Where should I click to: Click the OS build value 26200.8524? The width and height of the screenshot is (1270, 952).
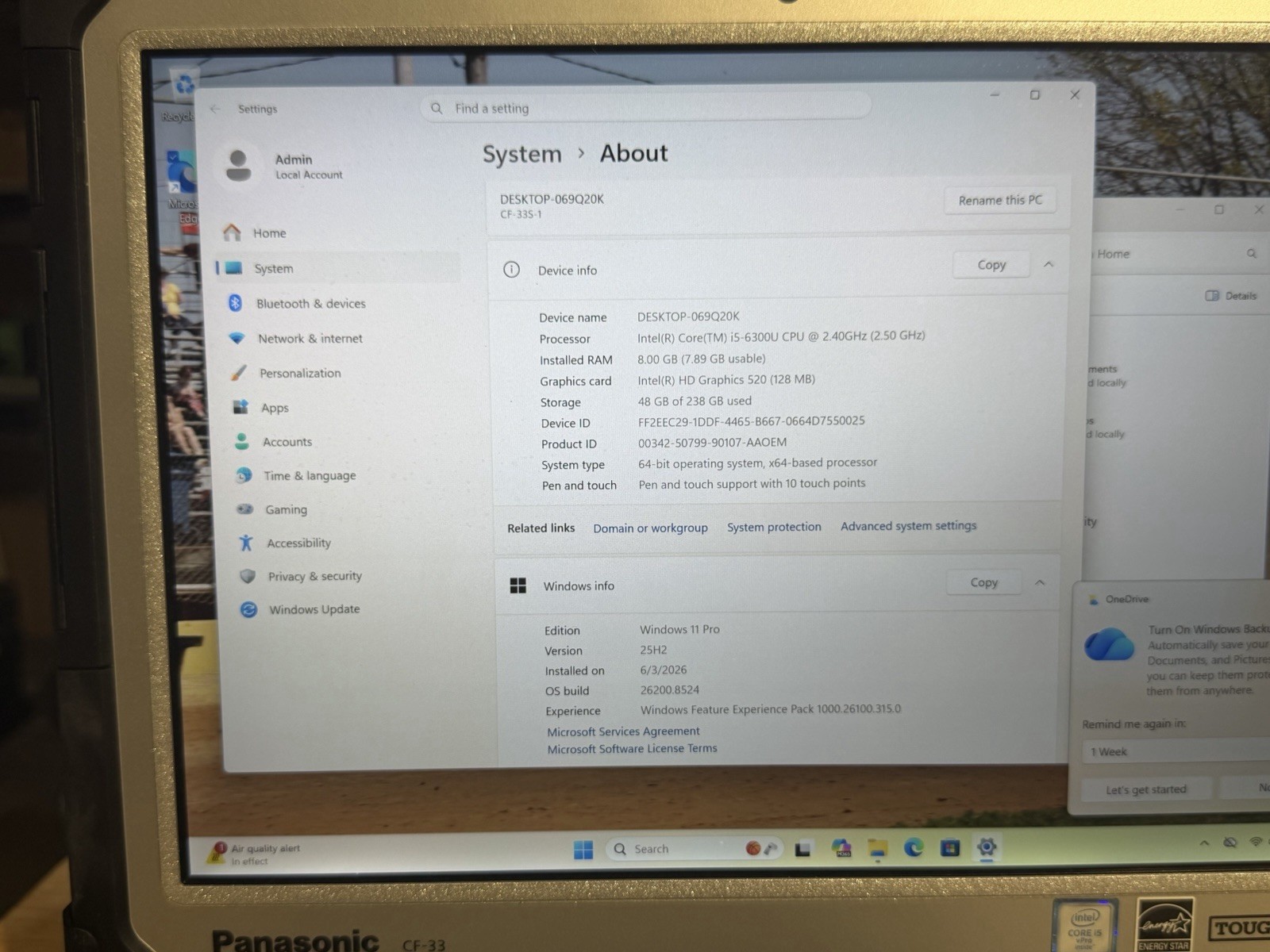click(x=669, y=690)
